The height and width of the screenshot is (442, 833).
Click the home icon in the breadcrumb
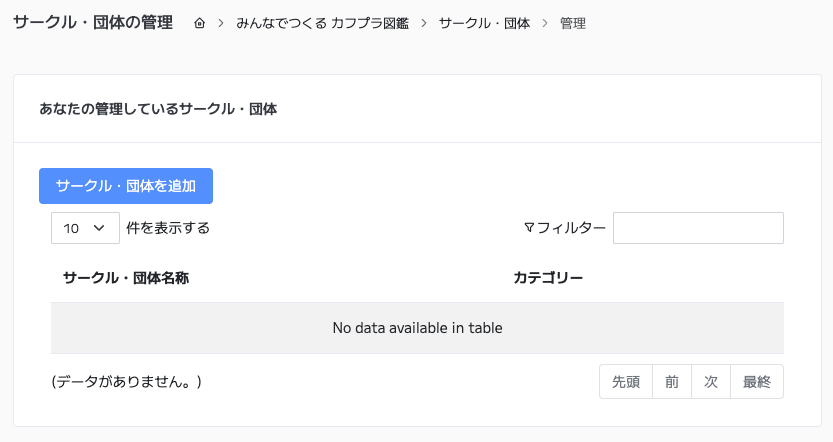200,23
